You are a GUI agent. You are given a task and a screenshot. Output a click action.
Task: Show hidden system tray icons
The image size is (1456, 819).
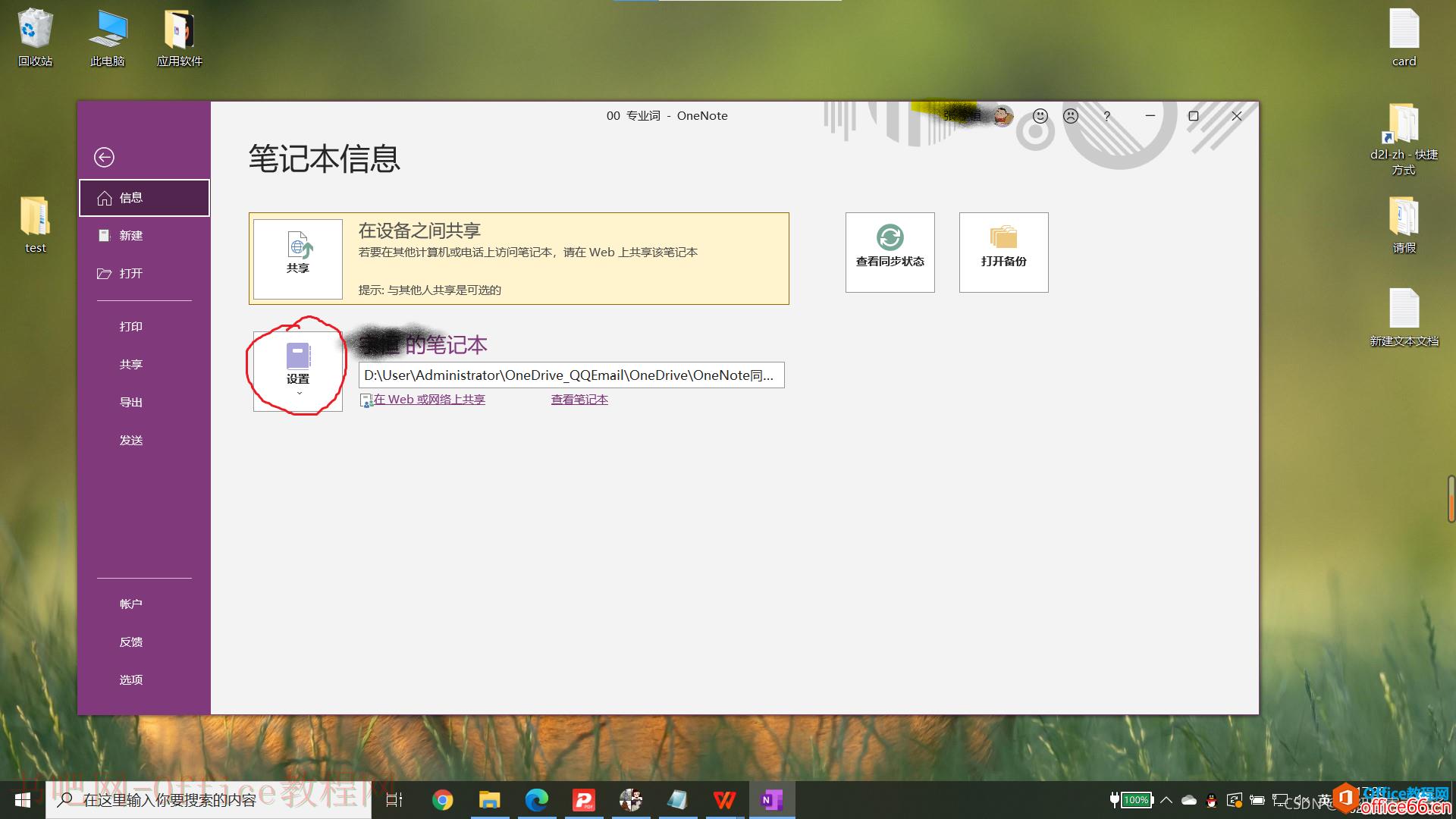(1166, 800)
